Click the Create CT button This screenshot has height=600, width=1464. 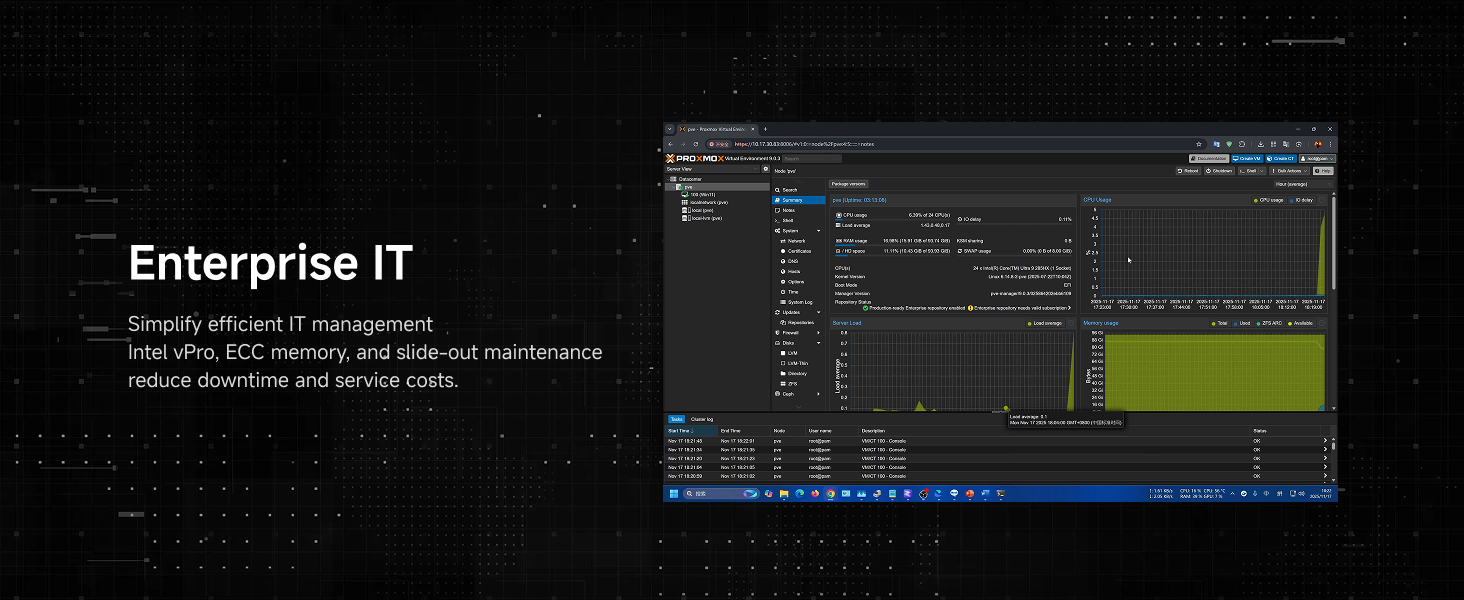tap(1281, 158)
